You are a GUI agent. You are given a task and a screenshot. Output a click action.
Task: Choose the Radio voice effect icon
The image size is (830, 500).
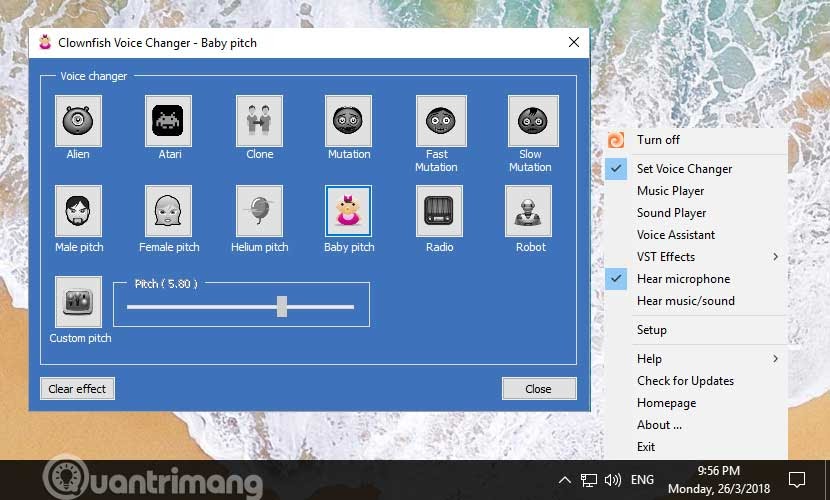pyautogui.click(x=439, y=211)
